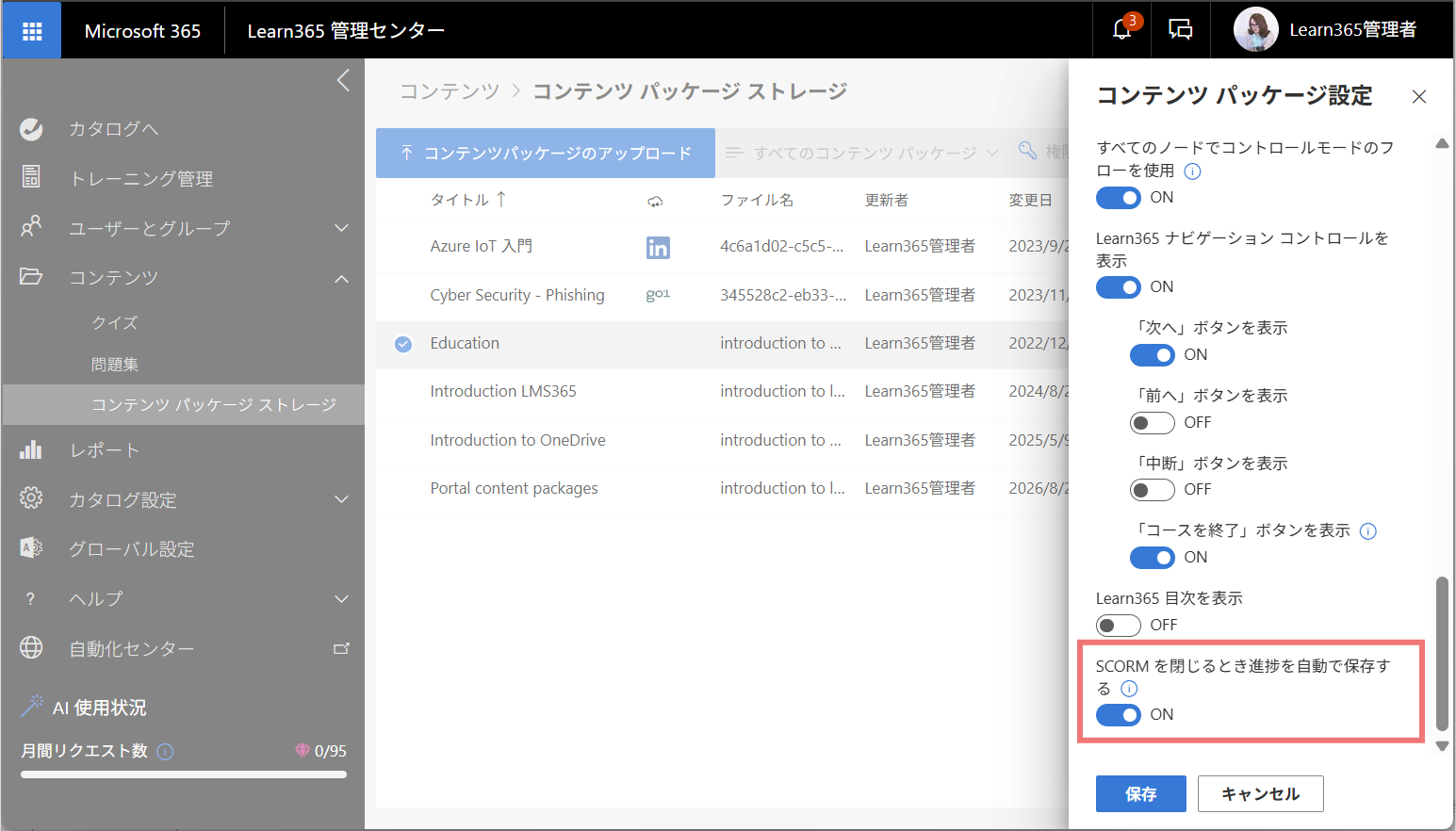This screenshot has height=831, width=1456.
Task: Open the Cyber Security - Phishing package
Action: [517, 295]
